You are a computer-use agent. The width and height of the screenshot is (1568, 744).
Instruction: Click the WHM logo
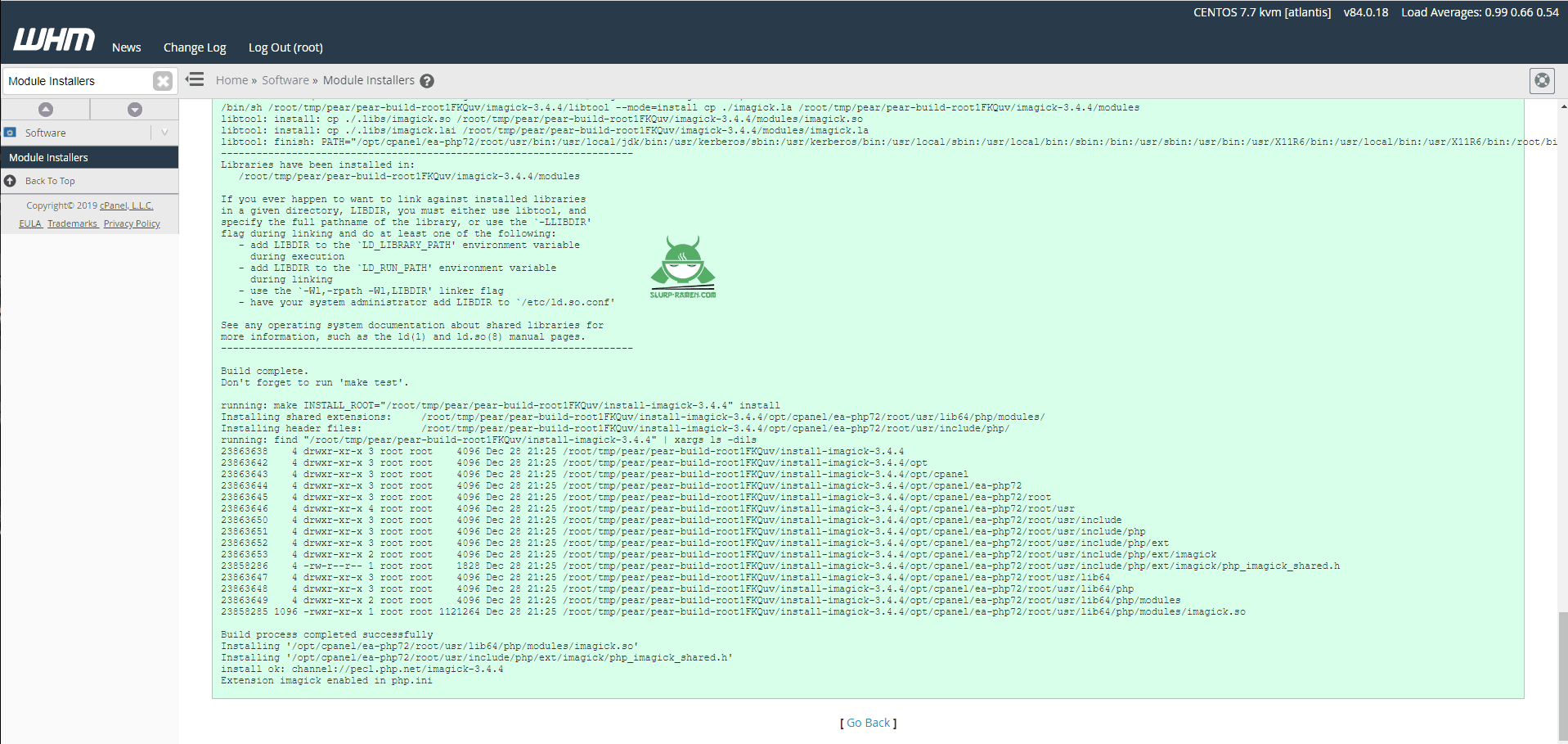coord(54,39)
